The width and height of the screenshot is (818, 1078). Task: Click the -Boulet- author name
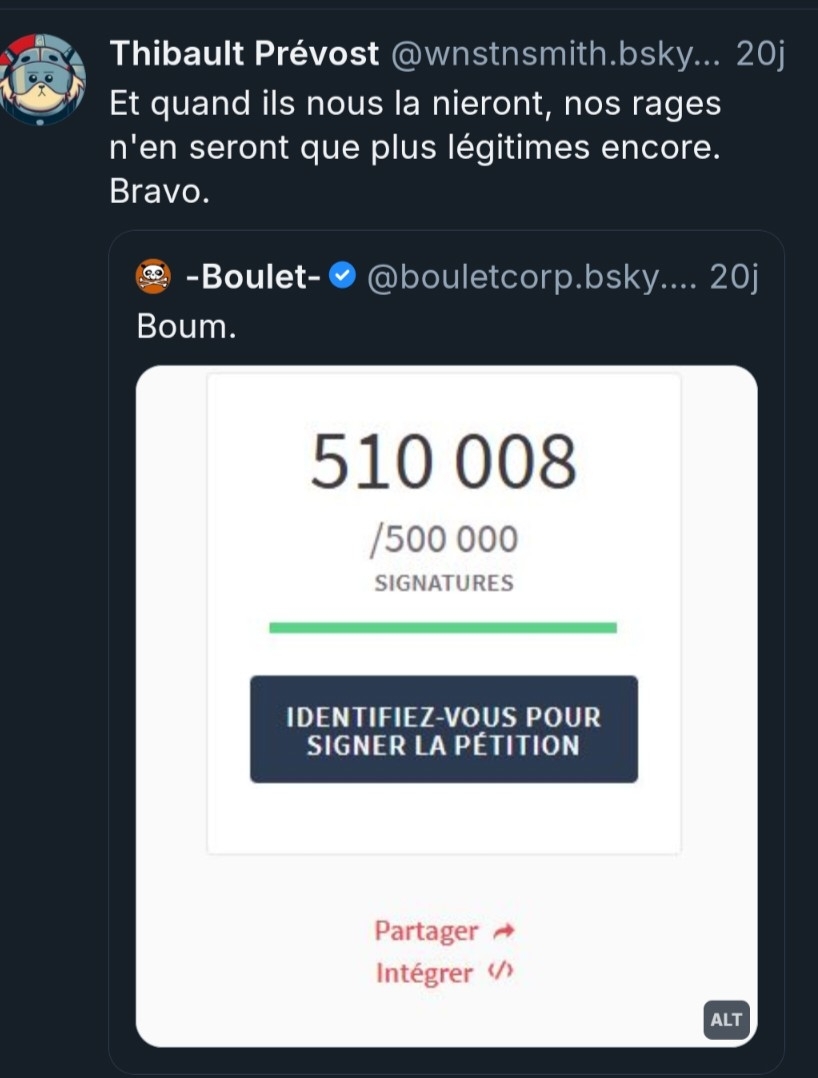point(252,277)
